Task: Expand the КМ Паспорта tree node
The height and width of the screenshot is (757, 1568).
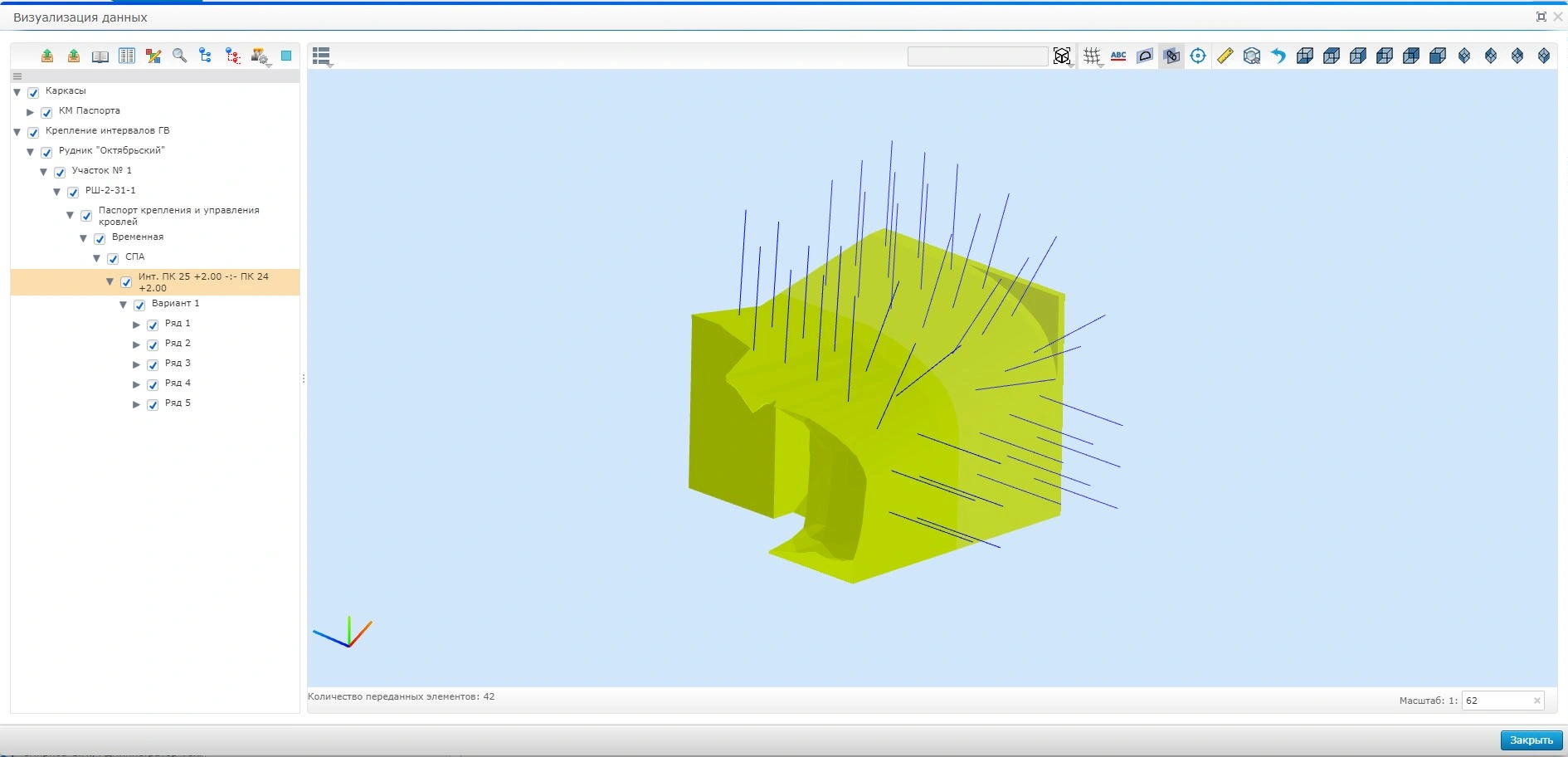Action: click(x=31, y=112)
